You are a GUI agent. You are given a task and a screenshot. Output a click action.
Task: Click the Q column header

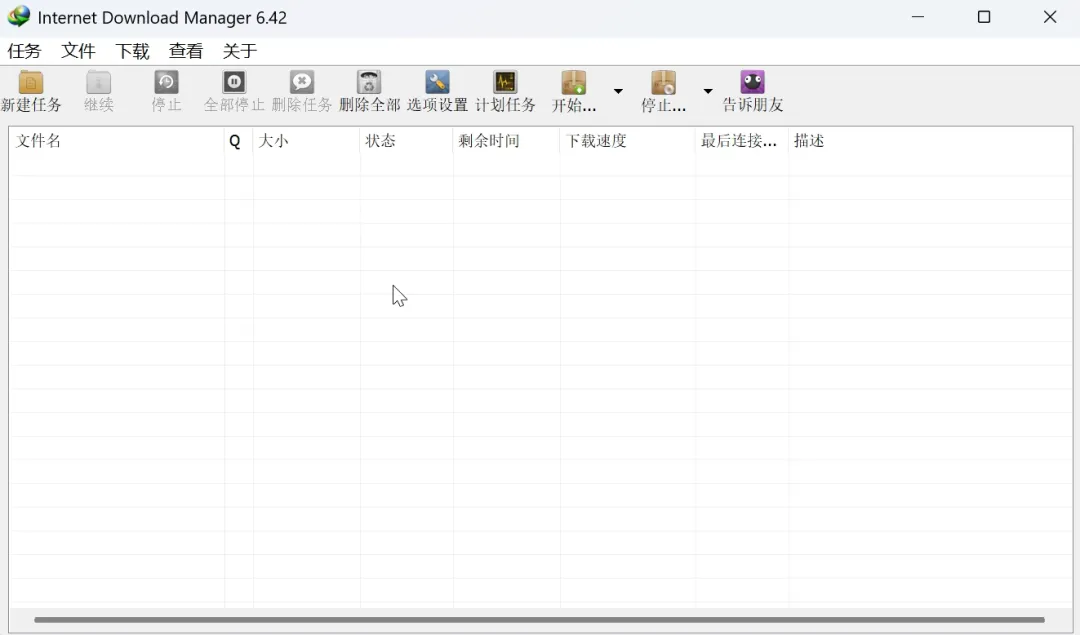click(x=238, y=141)
